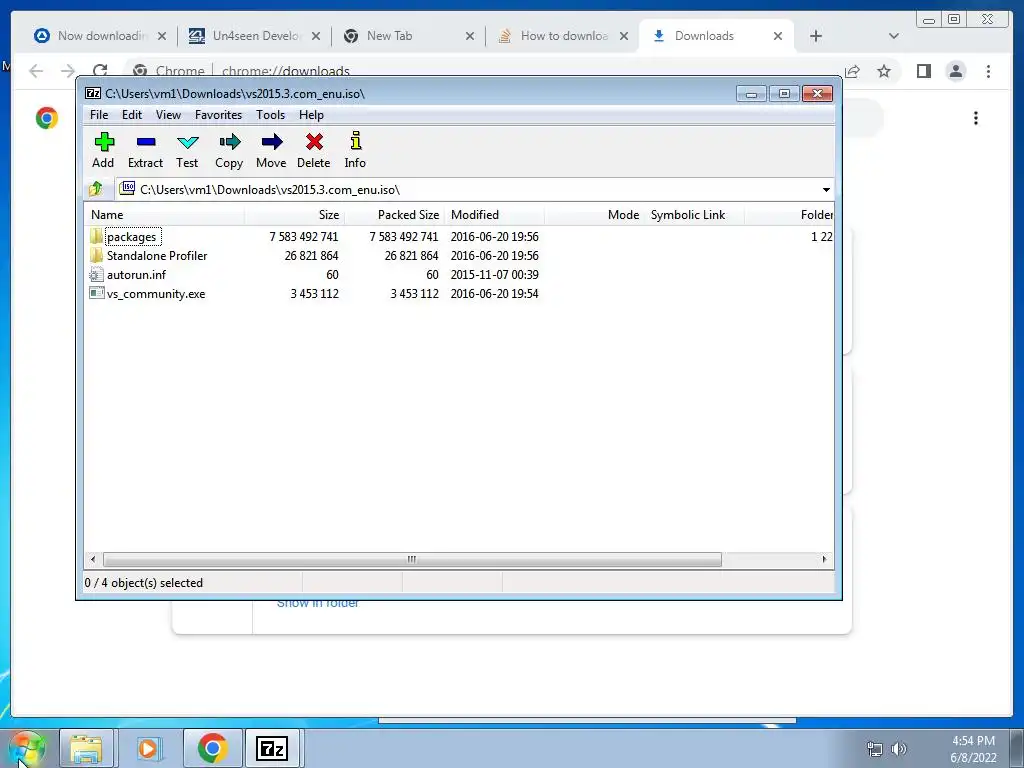
Task: Click the scrollbar right arrow
Action: [824, 560]
